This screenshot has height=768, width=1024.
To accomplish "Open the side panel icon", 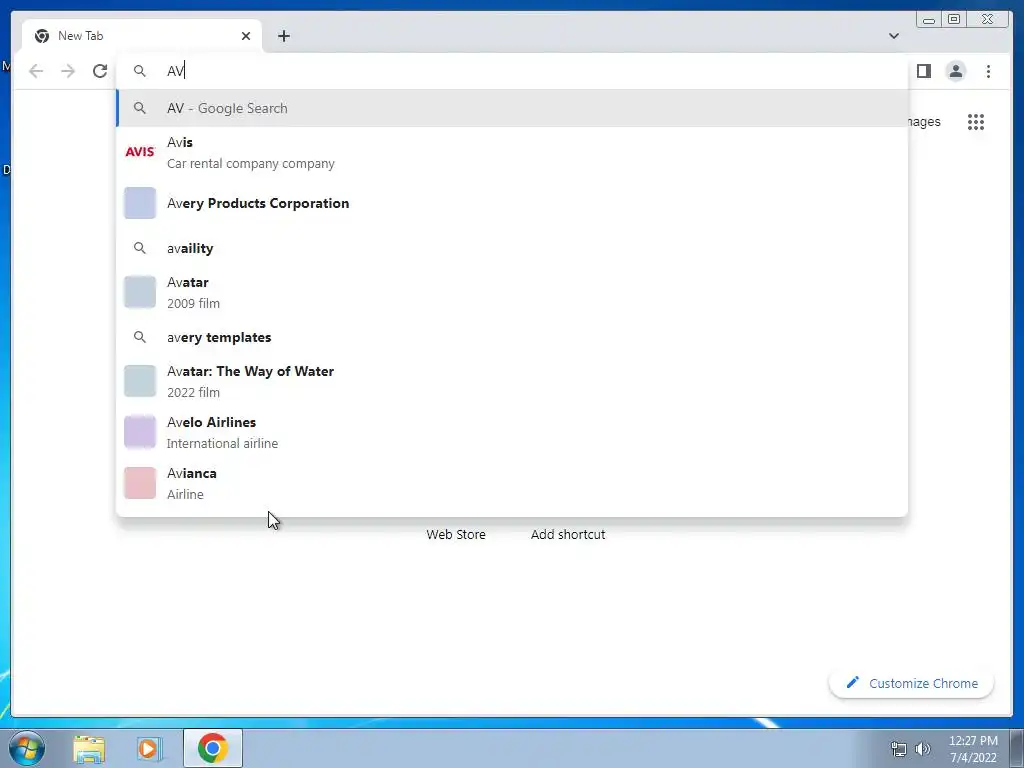I will [923, 71].
